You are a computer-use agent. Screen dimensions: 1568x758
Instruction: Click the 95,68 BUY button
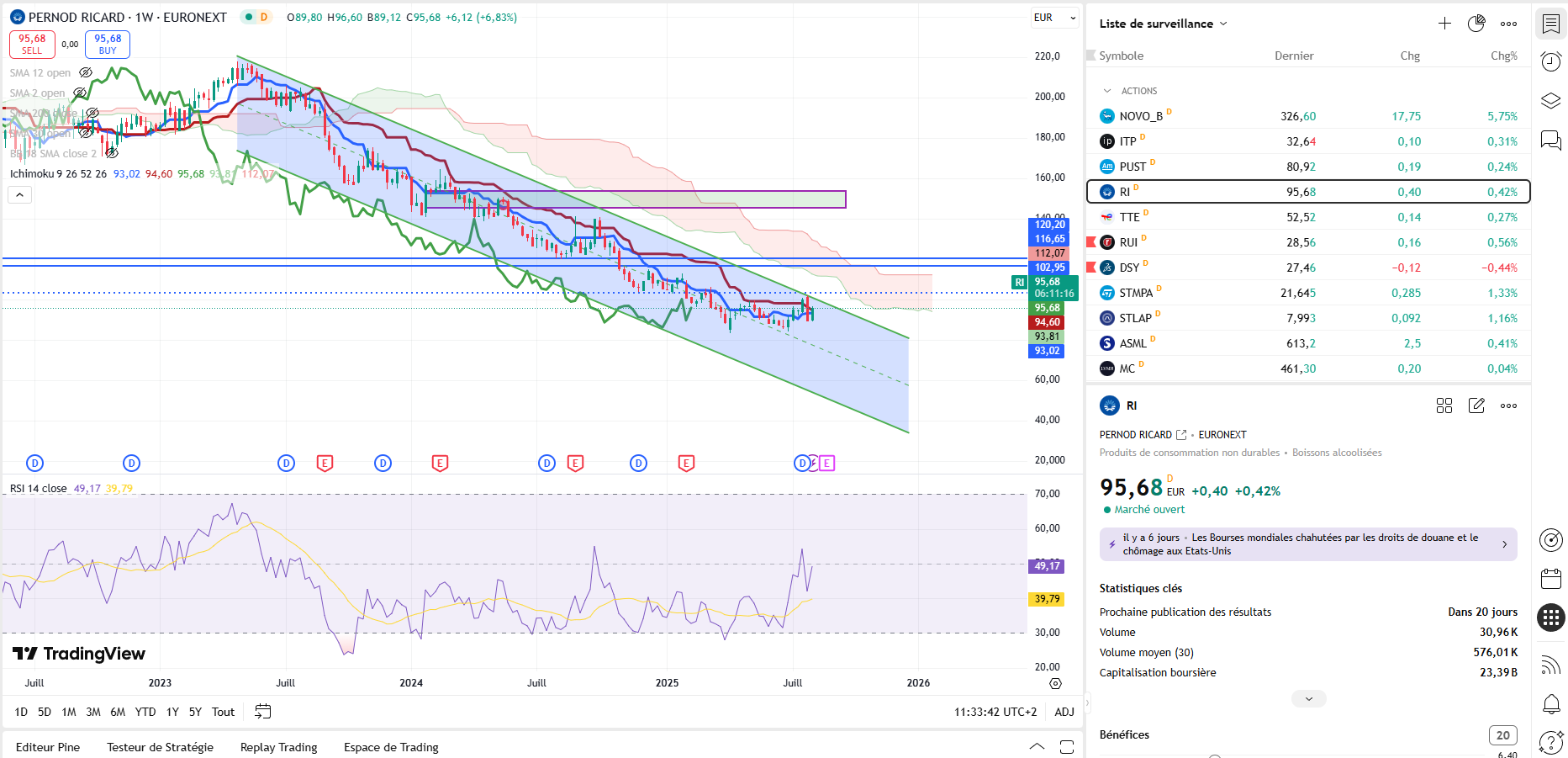coord(108,44)
